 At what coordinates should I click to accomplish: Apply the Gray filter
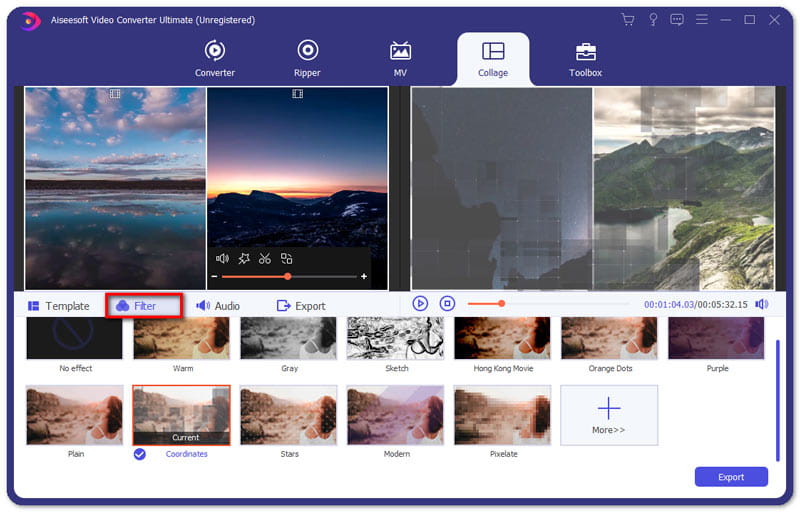coord(288,338)
